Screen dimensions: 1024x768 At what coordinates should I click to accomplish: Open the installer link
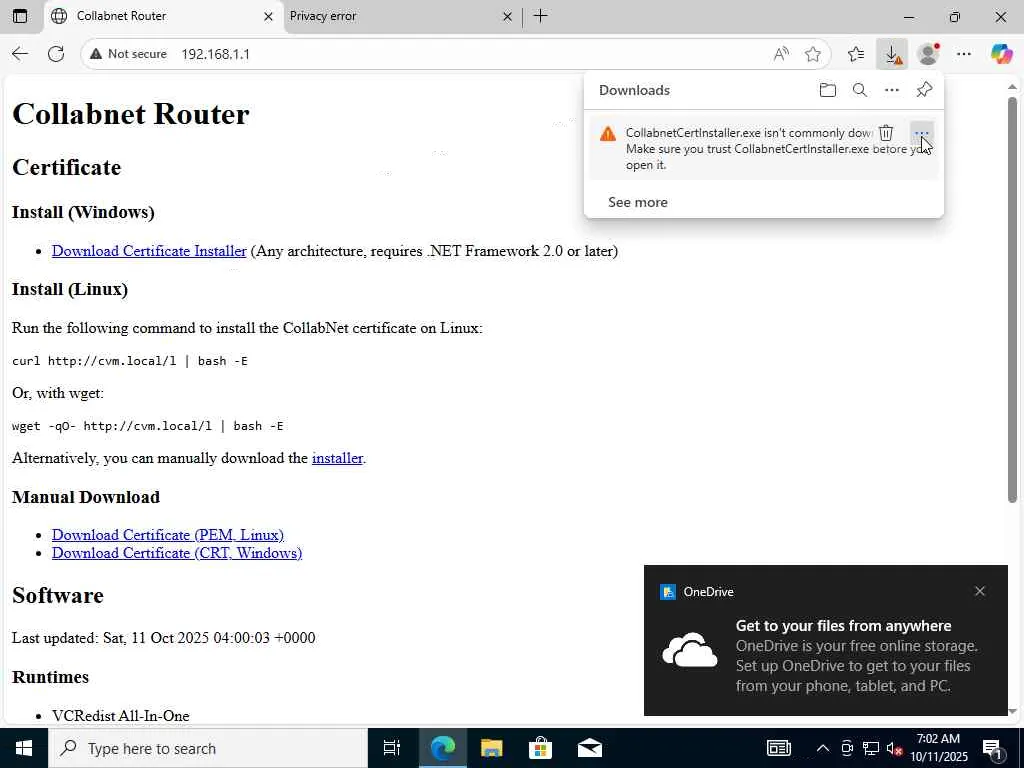coord(338,458)
